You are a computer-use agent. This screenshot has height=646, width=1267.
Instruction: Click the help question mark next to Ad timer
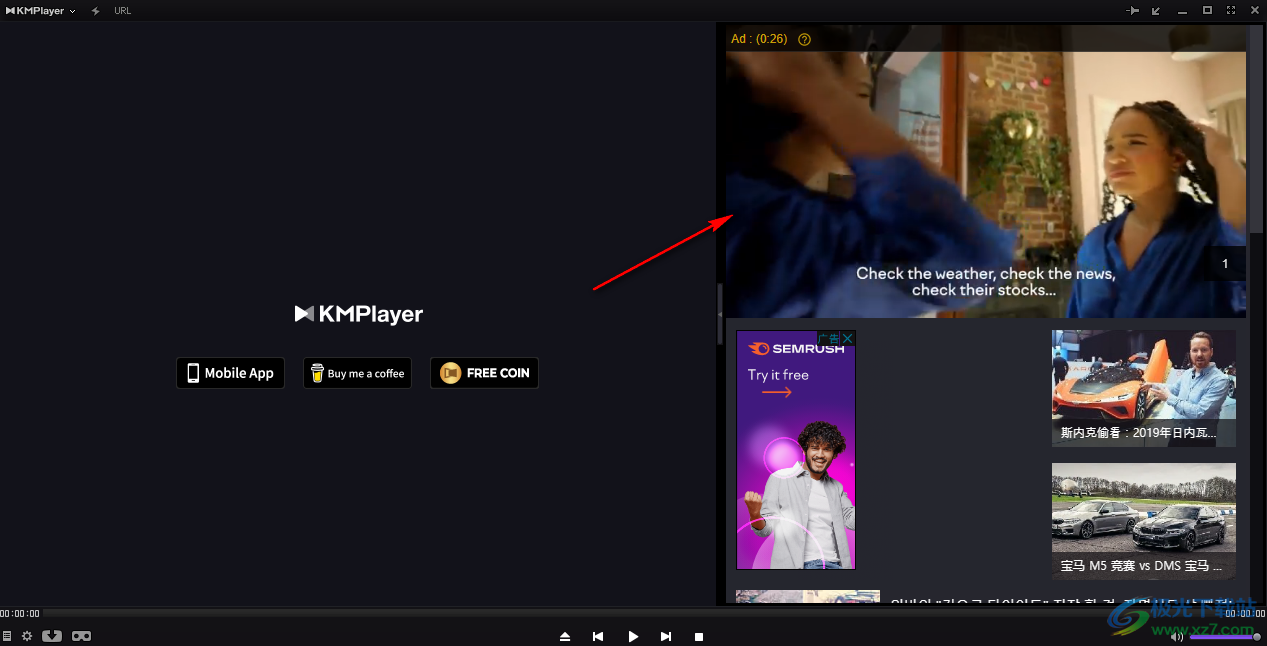coord(804,39)
